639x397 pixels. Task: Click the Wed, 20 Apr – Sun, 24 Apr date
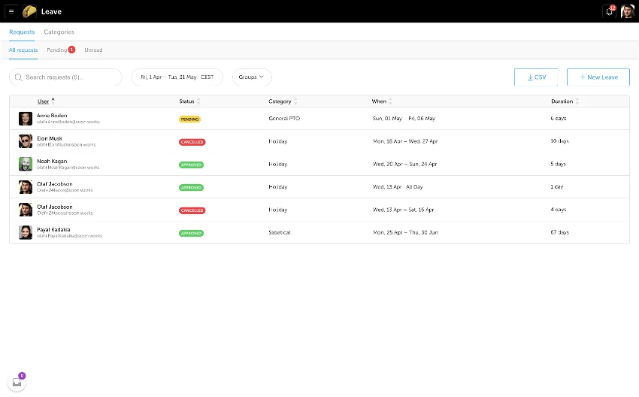point(405,164)
